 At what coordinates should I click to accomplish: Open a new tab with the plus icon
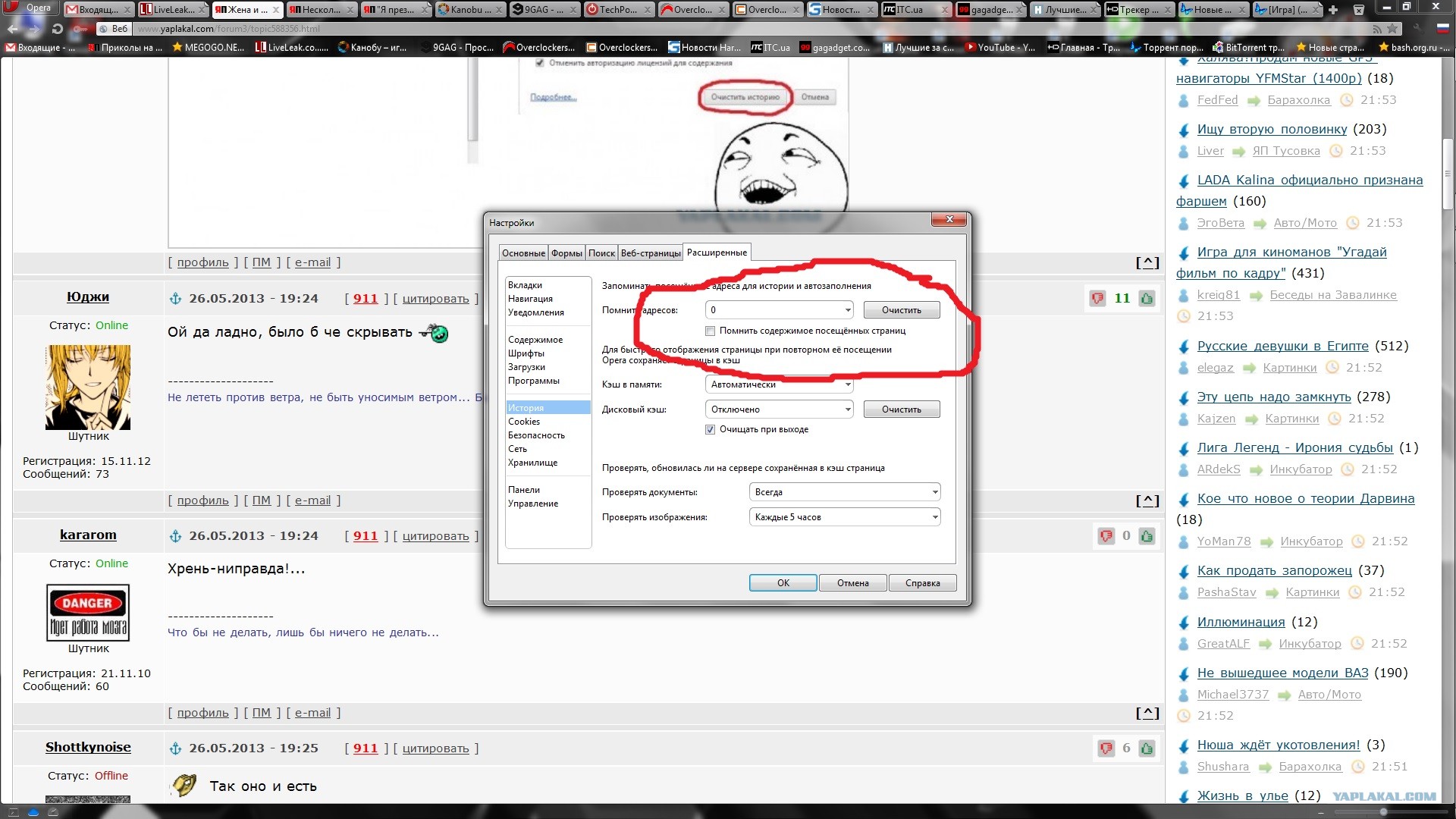1333,10
